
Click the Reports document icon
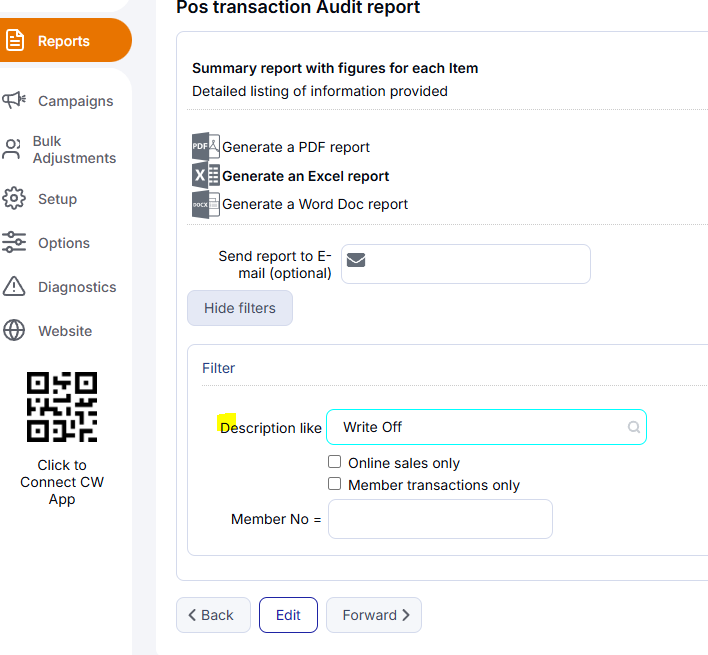pos(15,41)
